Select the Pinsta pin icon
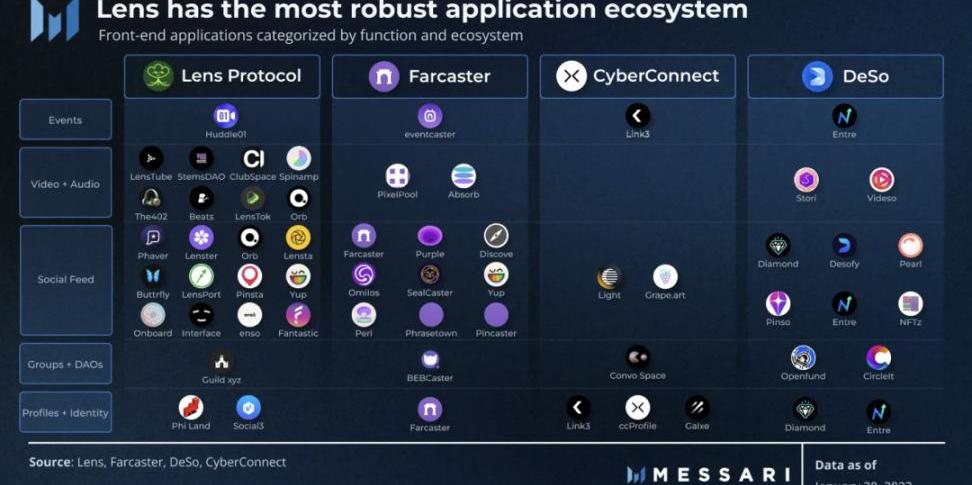Viewport: 972px width, 485px height. 249,277
